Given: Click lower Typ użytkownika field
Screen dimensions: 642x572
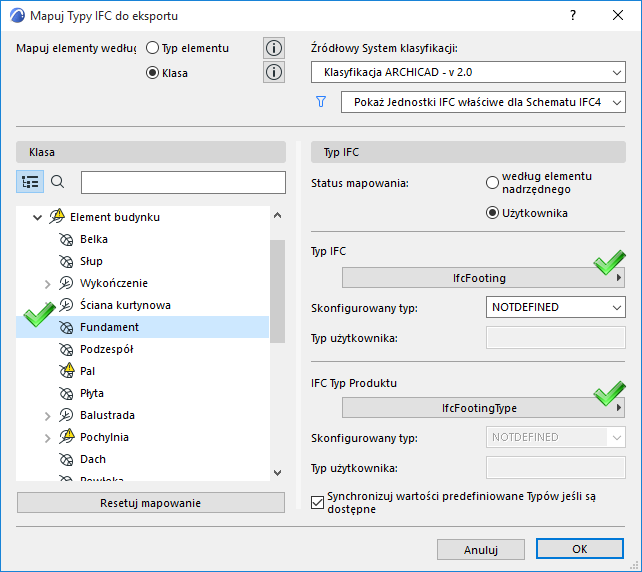Looking at the screenshot, I should (556, 468).
